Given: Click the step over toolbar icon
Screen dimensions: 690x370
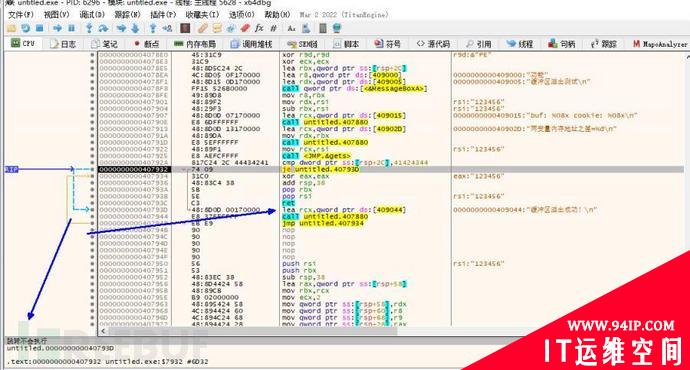Looking at the screenshot, I should (x=103, y=29).
